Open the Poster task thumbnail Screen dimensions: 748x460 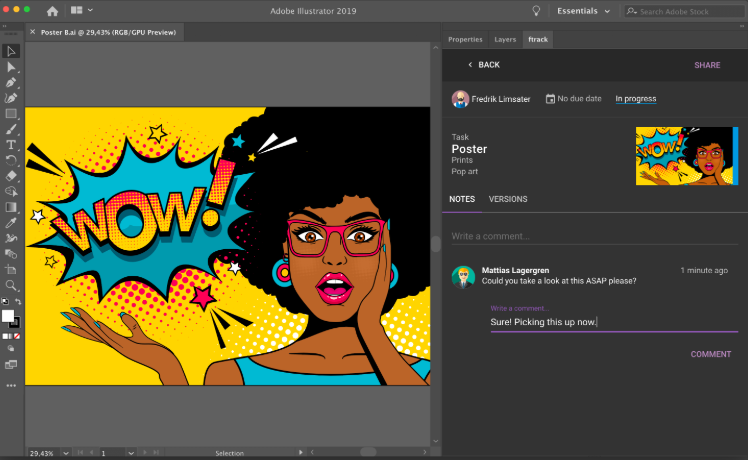687,156
